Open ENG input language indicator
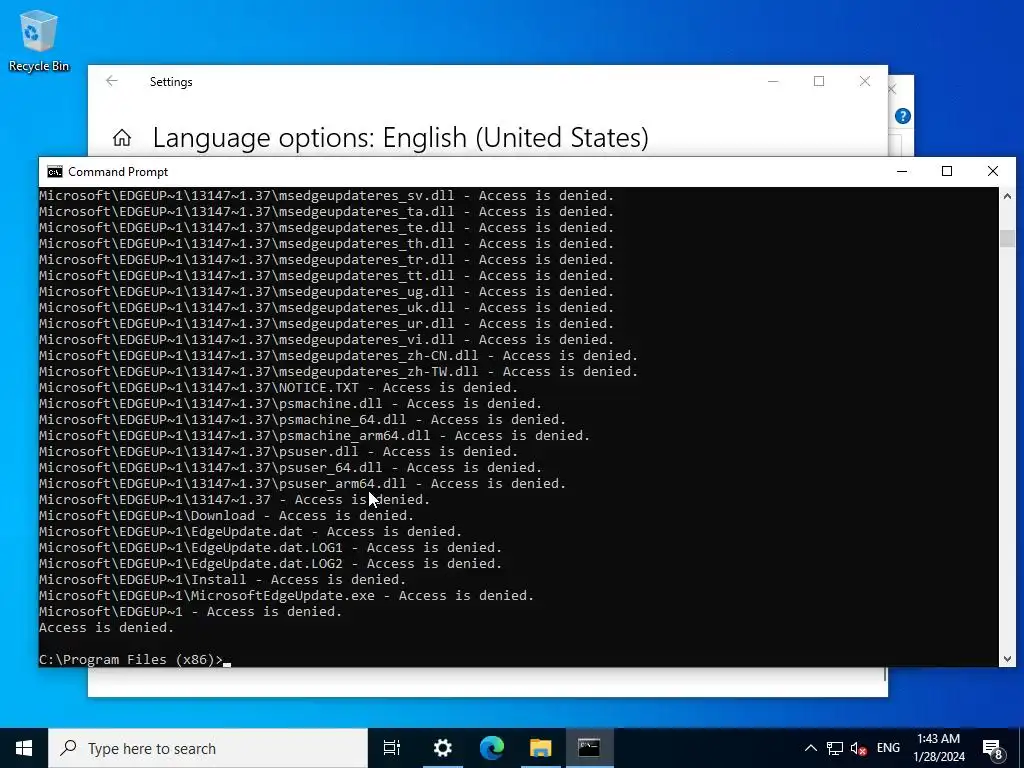 coord(888,748)
